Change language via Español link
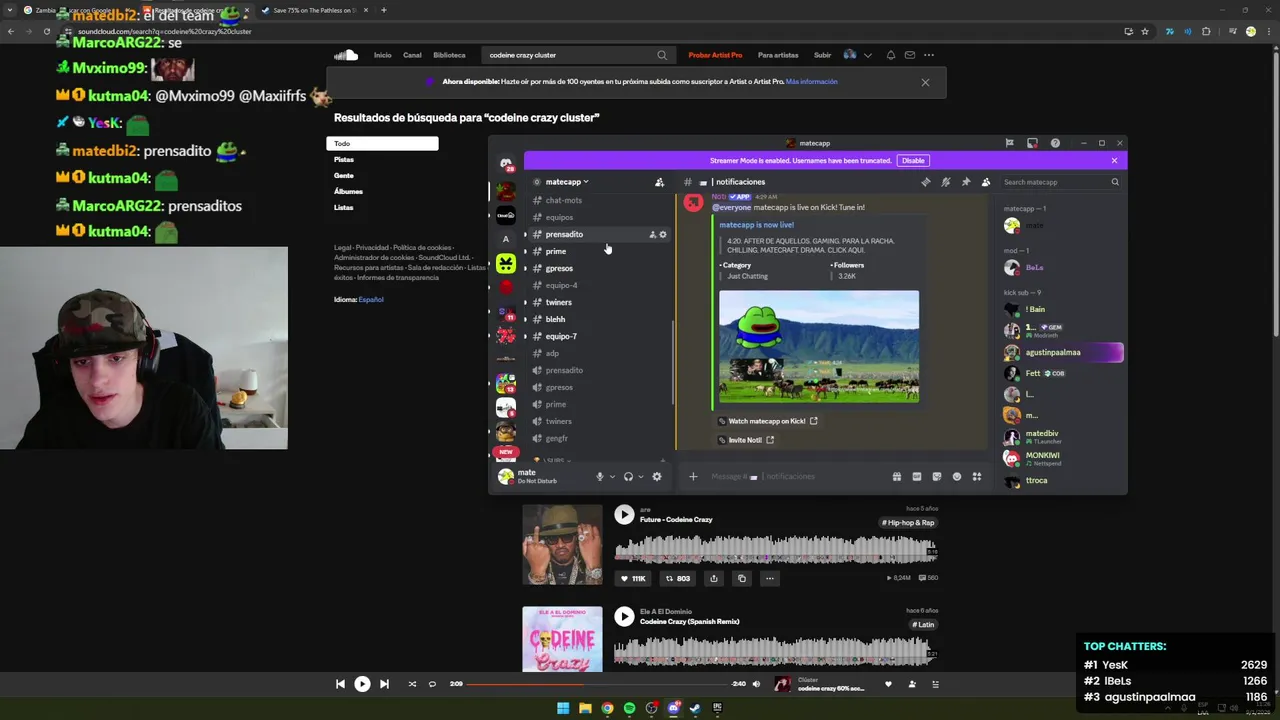Image resolution: width=1280 pixels, height=720 pixels. click(371, 300)
